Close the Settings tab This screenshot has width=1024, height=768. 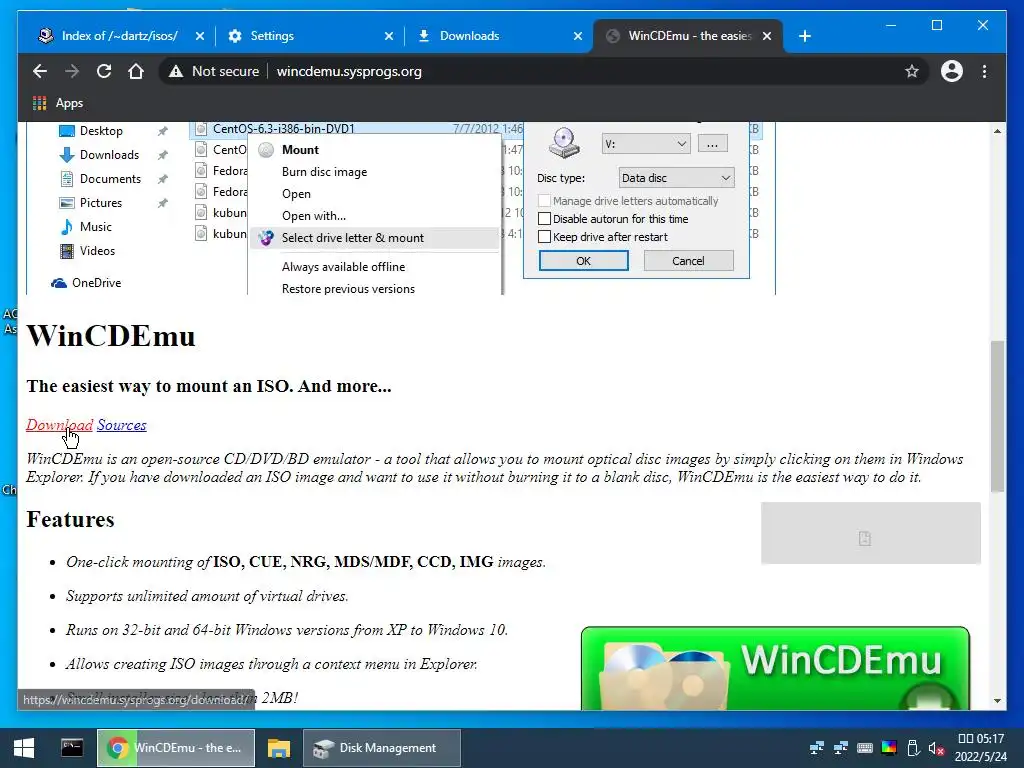click(389, 36)
